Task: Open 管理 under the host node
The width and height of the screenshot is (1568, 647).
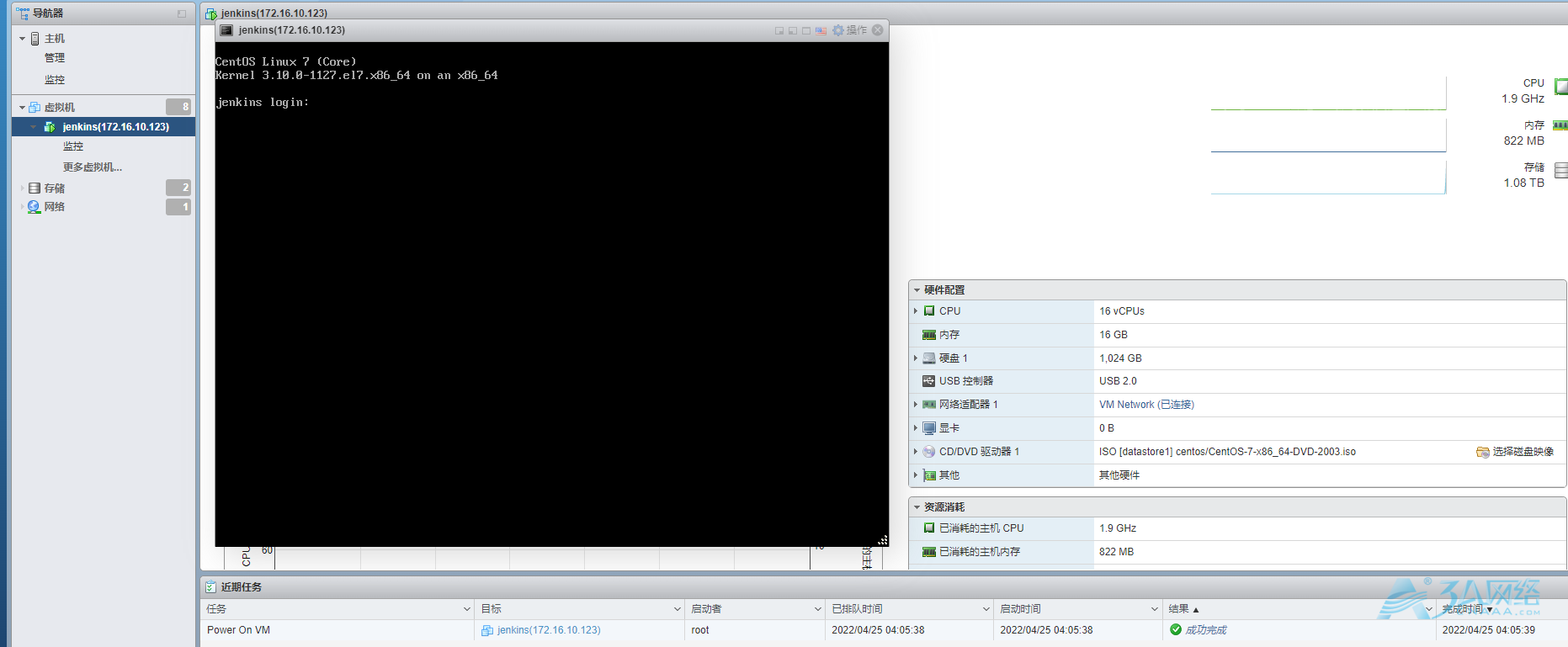Action: coord(55,58)
